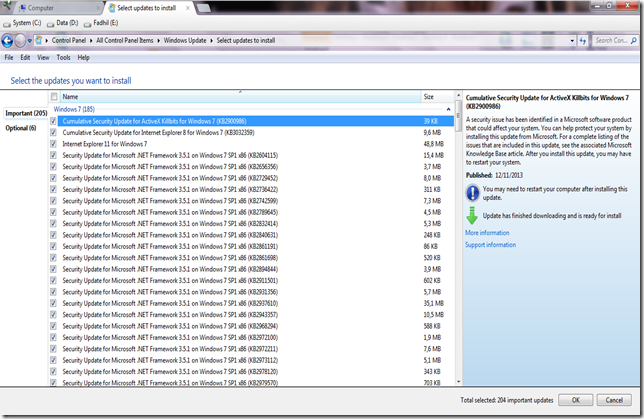Click the Control Panel breadcrumb
The width and height of the screenshot is (644, 419).
point(69,41)
